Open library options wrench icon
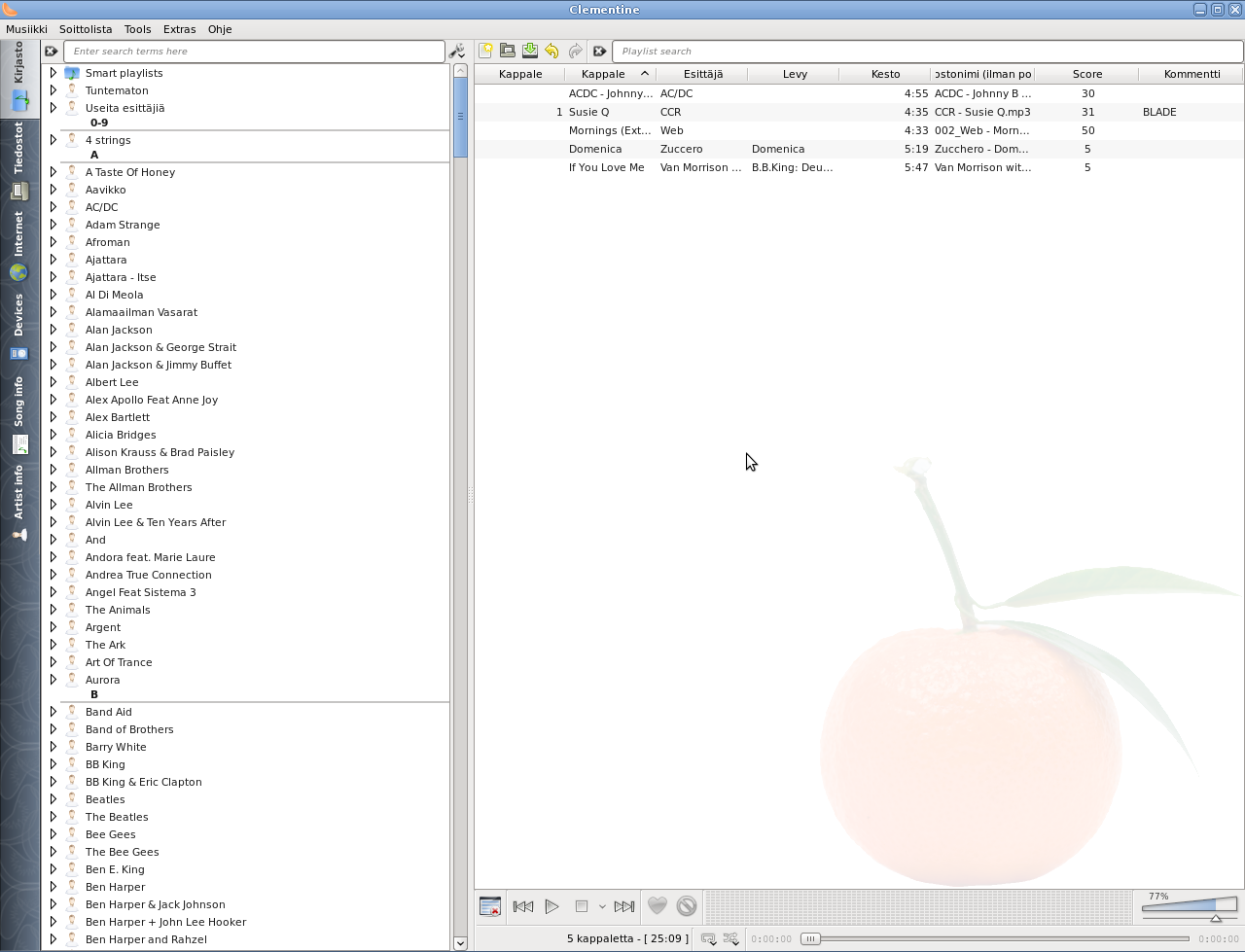The height and width of the screenshot is (952, 1245). point(457,52)
